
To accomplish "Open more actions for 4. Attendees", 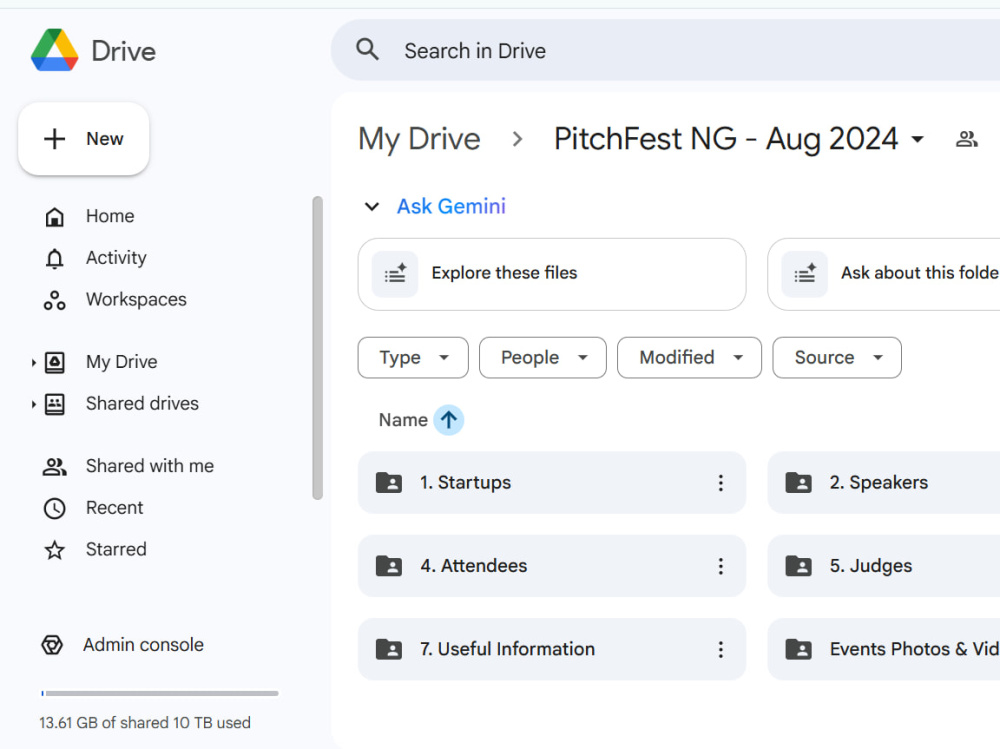I will [x=721, y=566].
